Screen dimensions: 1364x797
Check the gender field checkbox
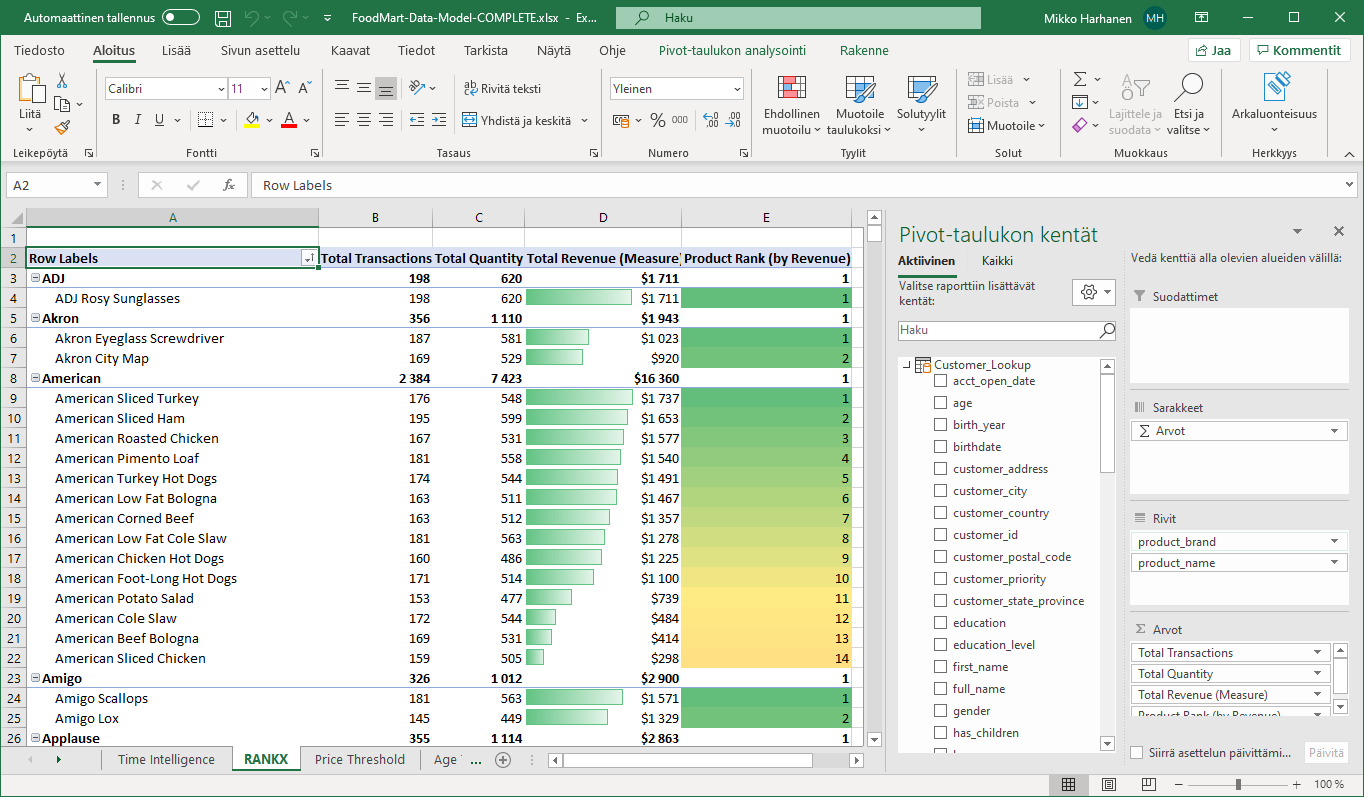(940, 711)
